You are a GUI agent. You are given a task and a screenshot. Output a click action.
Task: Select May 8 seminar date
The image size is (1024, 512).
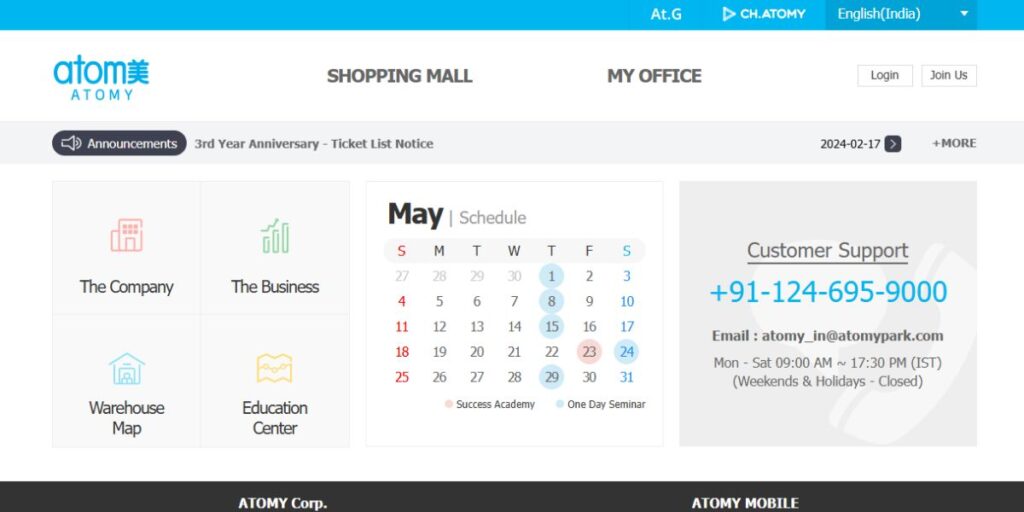[x=552, y=302]
